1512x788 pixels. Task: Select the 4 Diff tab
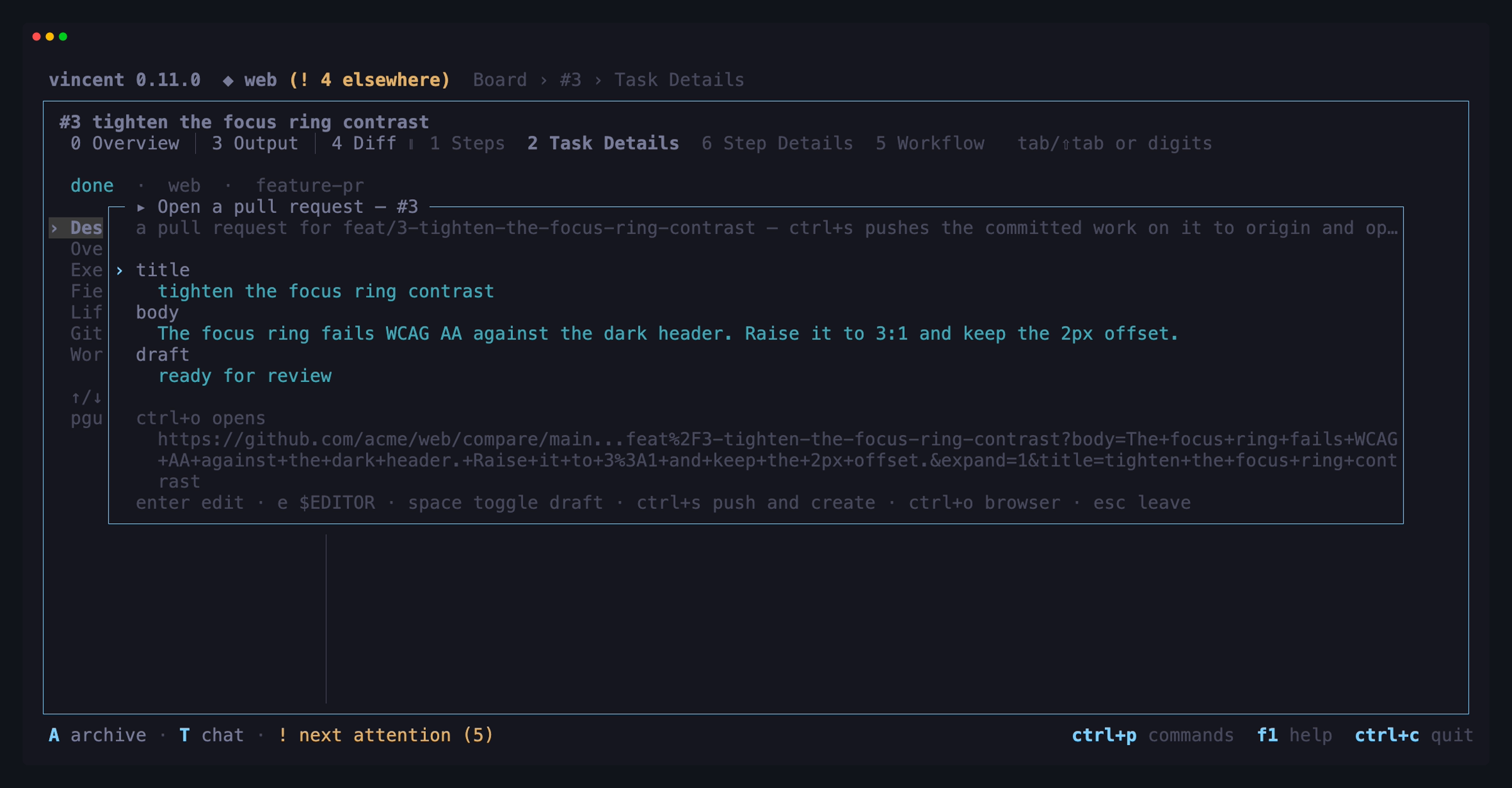click(364, 144)
